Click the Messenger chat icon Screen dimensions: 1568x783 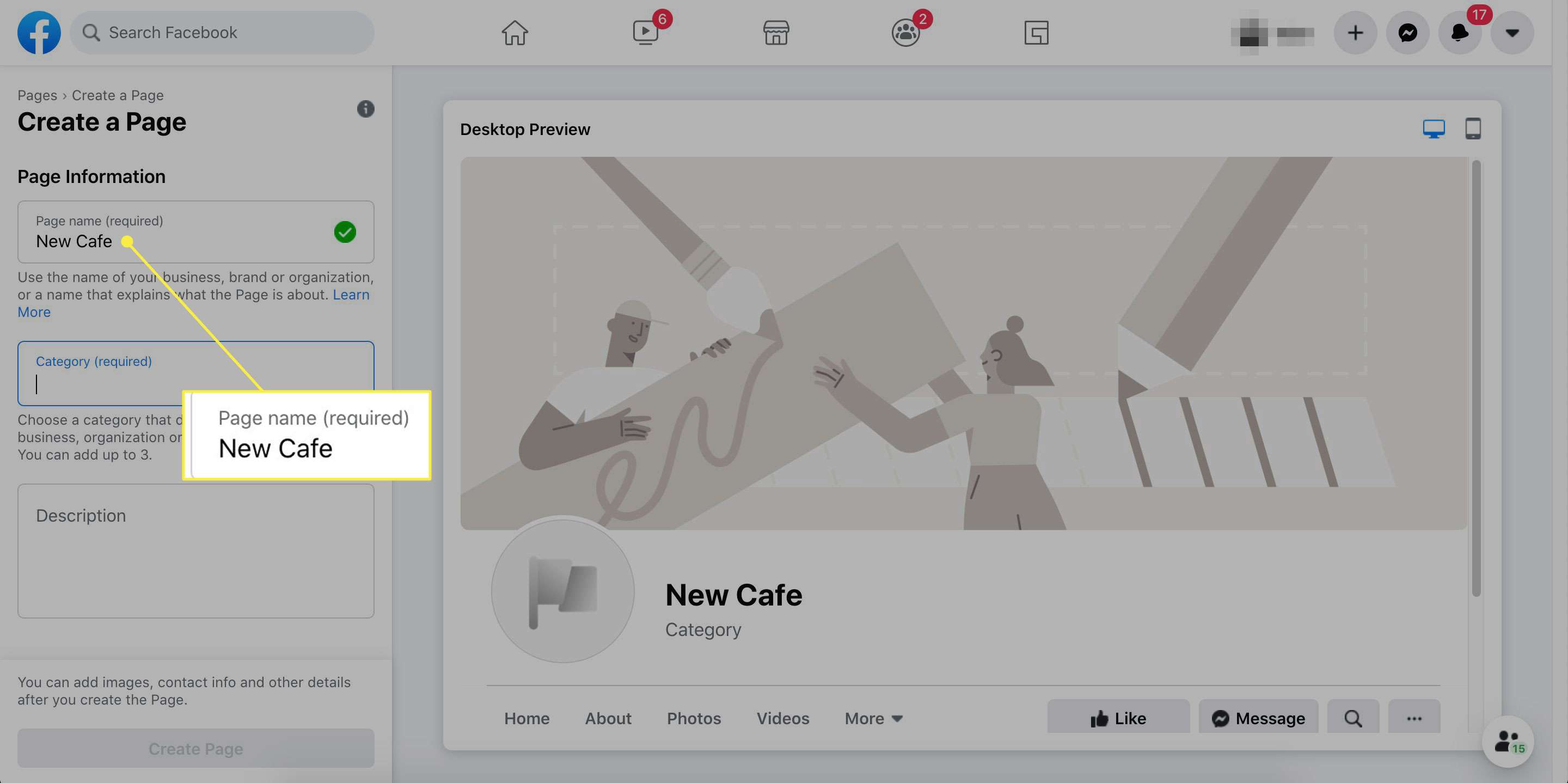(1407, 32)
